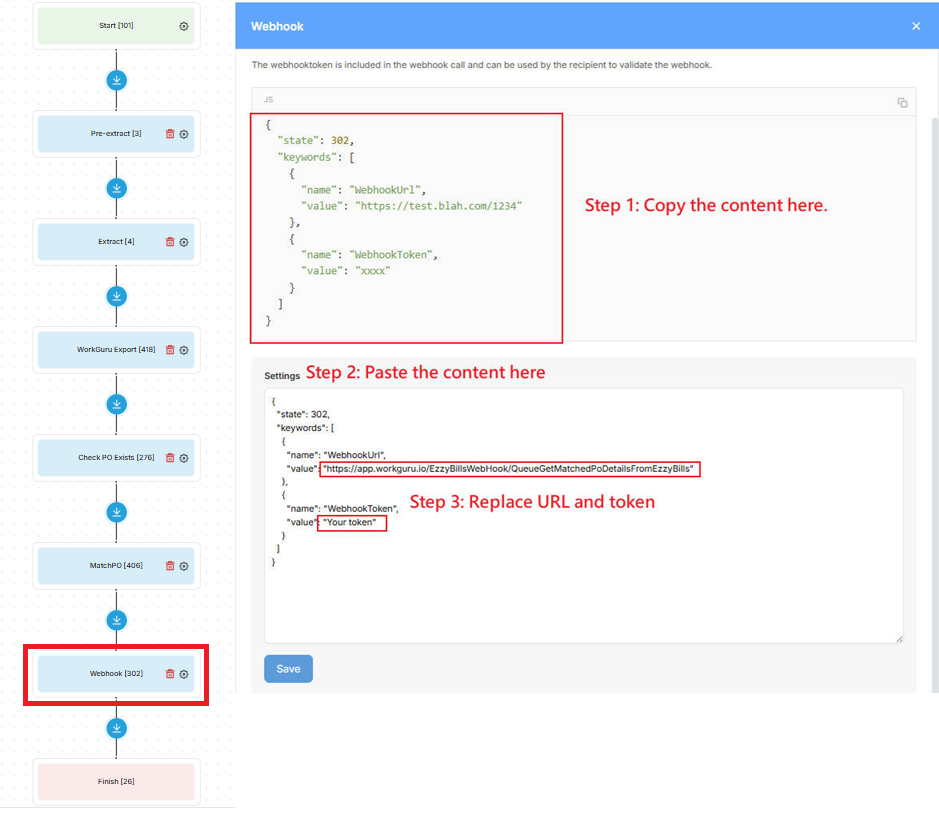The width and height of the screenshot is (939, 814).
Task: Select the Finish [26] node
Action: [x=116, y=782]
